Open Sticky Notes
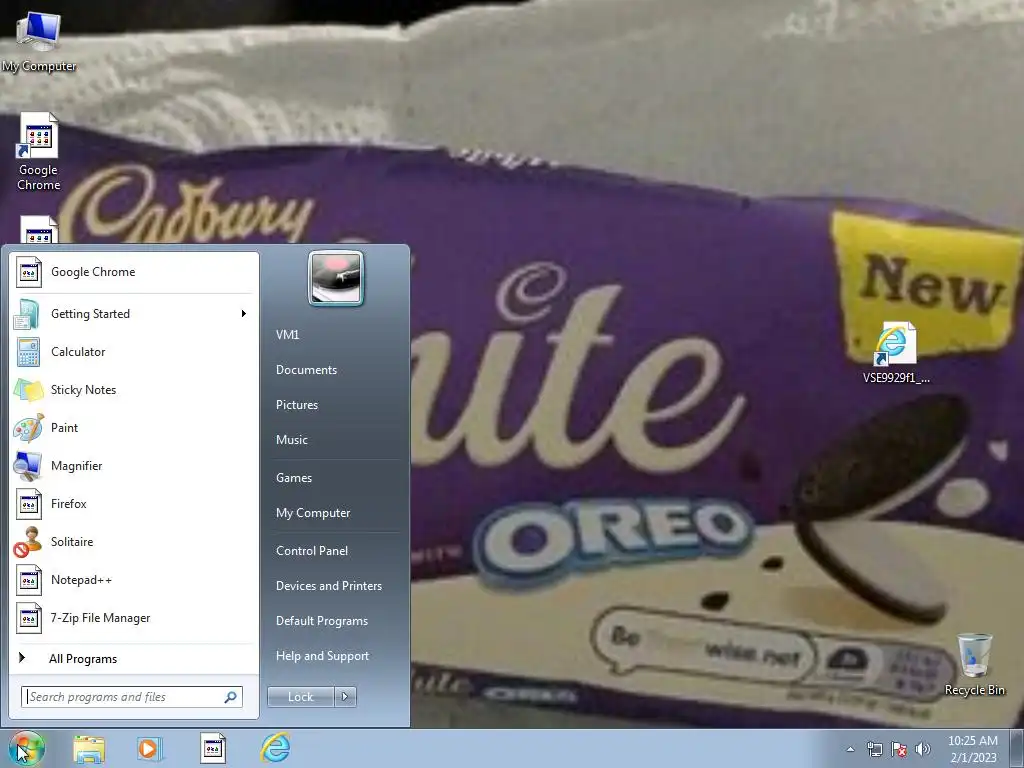This screenshot has height=768, width=1024. 134,390
